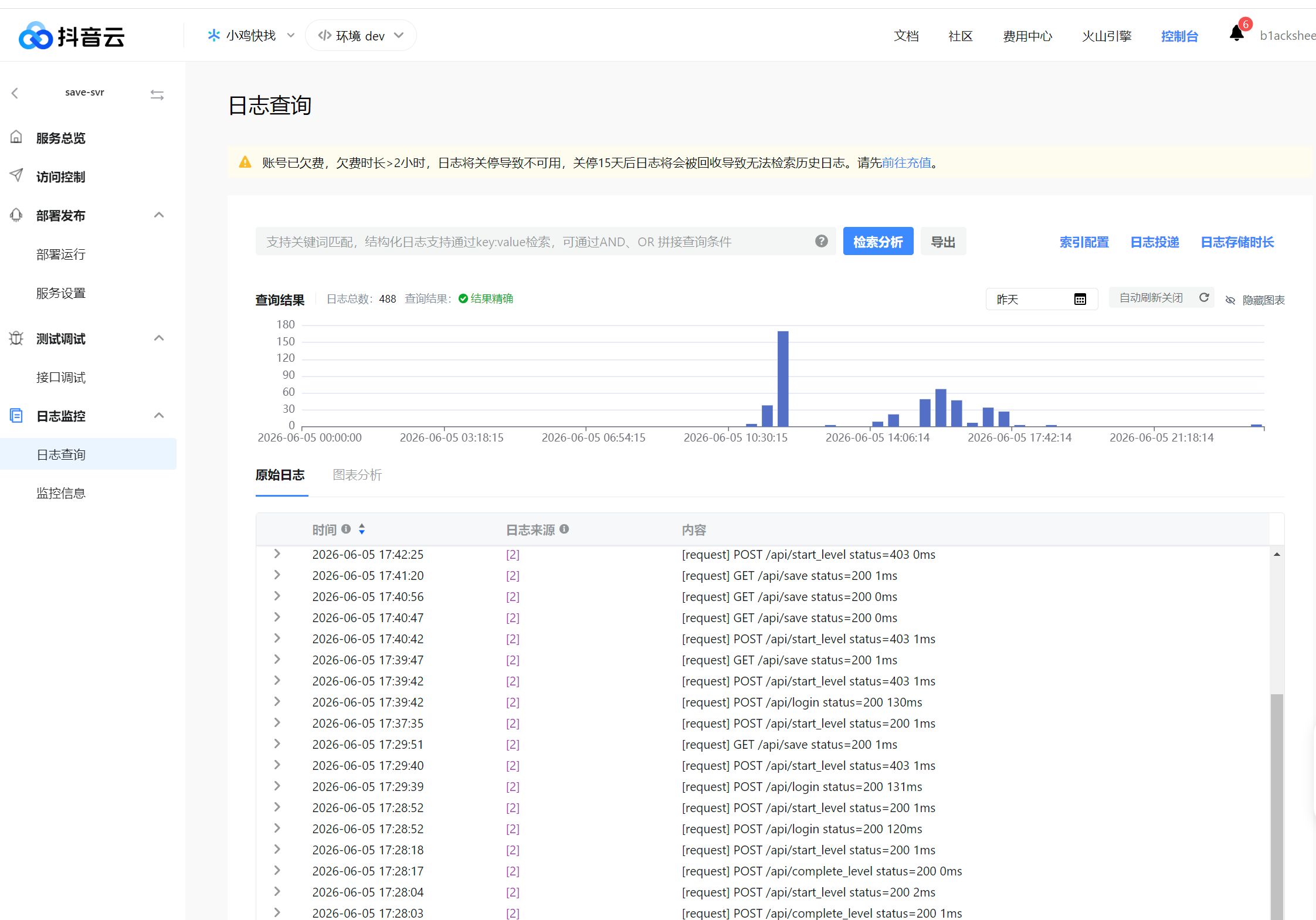1316x920 pixels.
Task: Hide the chart with 隐藏图表
Action: click(x=1255, y=300)
